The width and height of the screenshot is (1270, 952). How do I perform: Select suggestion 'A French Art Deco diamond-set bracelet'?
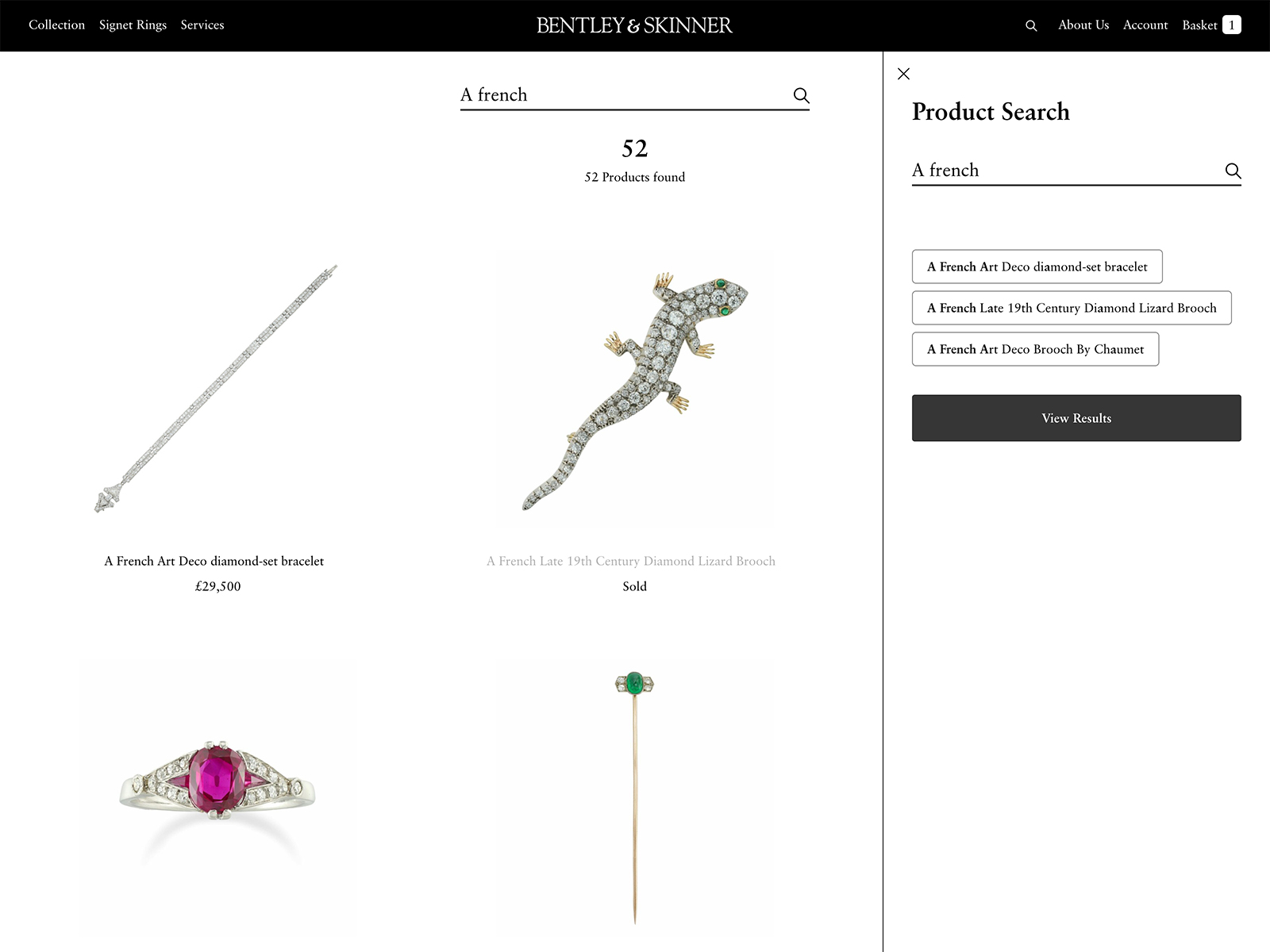tap(1037, 267)
